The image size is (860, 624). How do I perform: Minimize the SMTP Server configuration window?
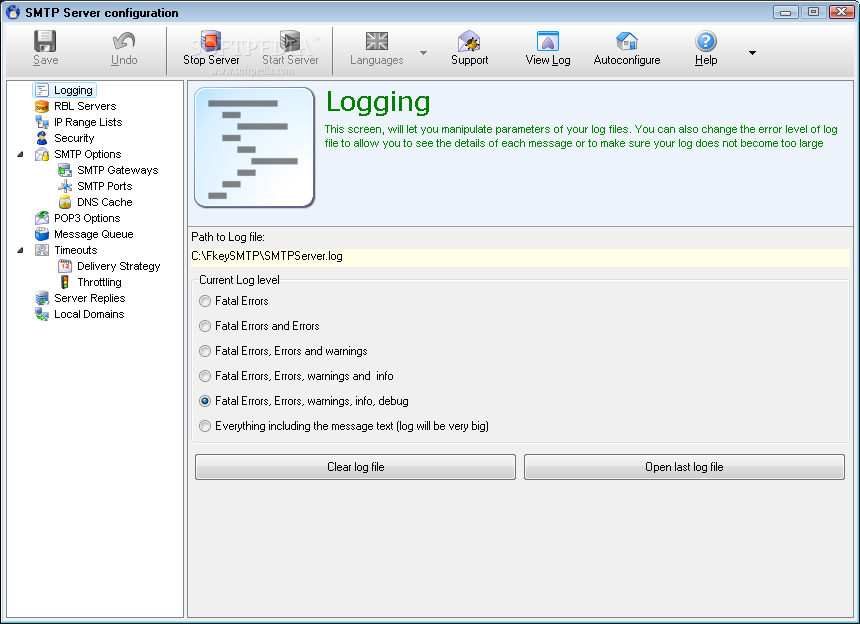pos(785,12)
